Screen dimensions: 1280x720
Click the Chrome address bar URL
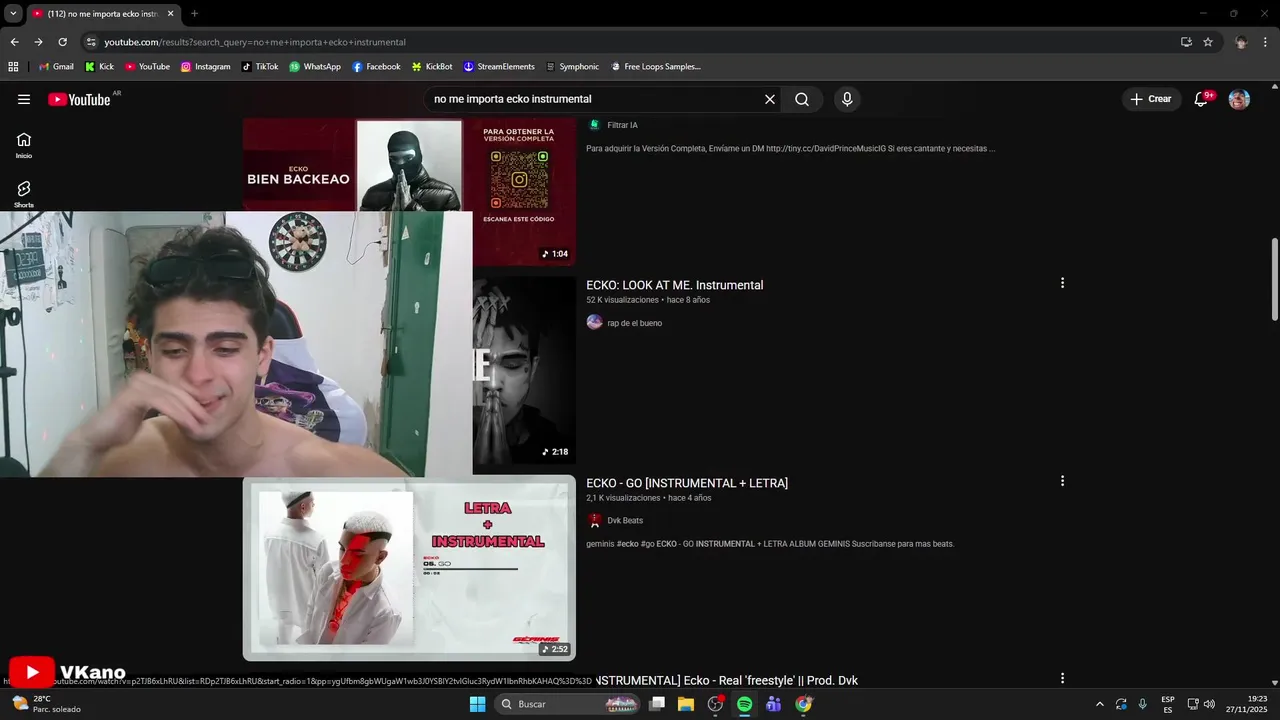(x=255, y=42)
